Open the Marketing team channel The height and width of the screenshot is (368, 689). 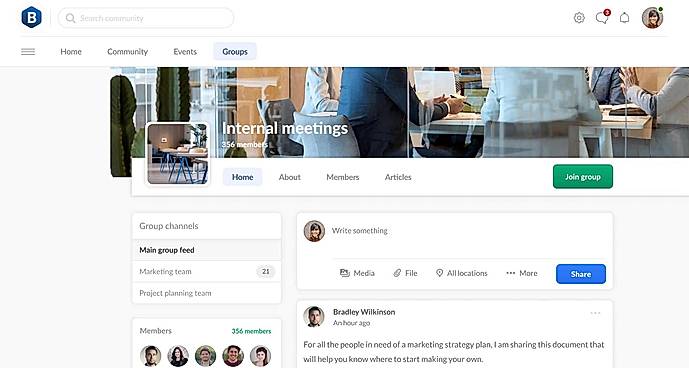pos(207,271)
